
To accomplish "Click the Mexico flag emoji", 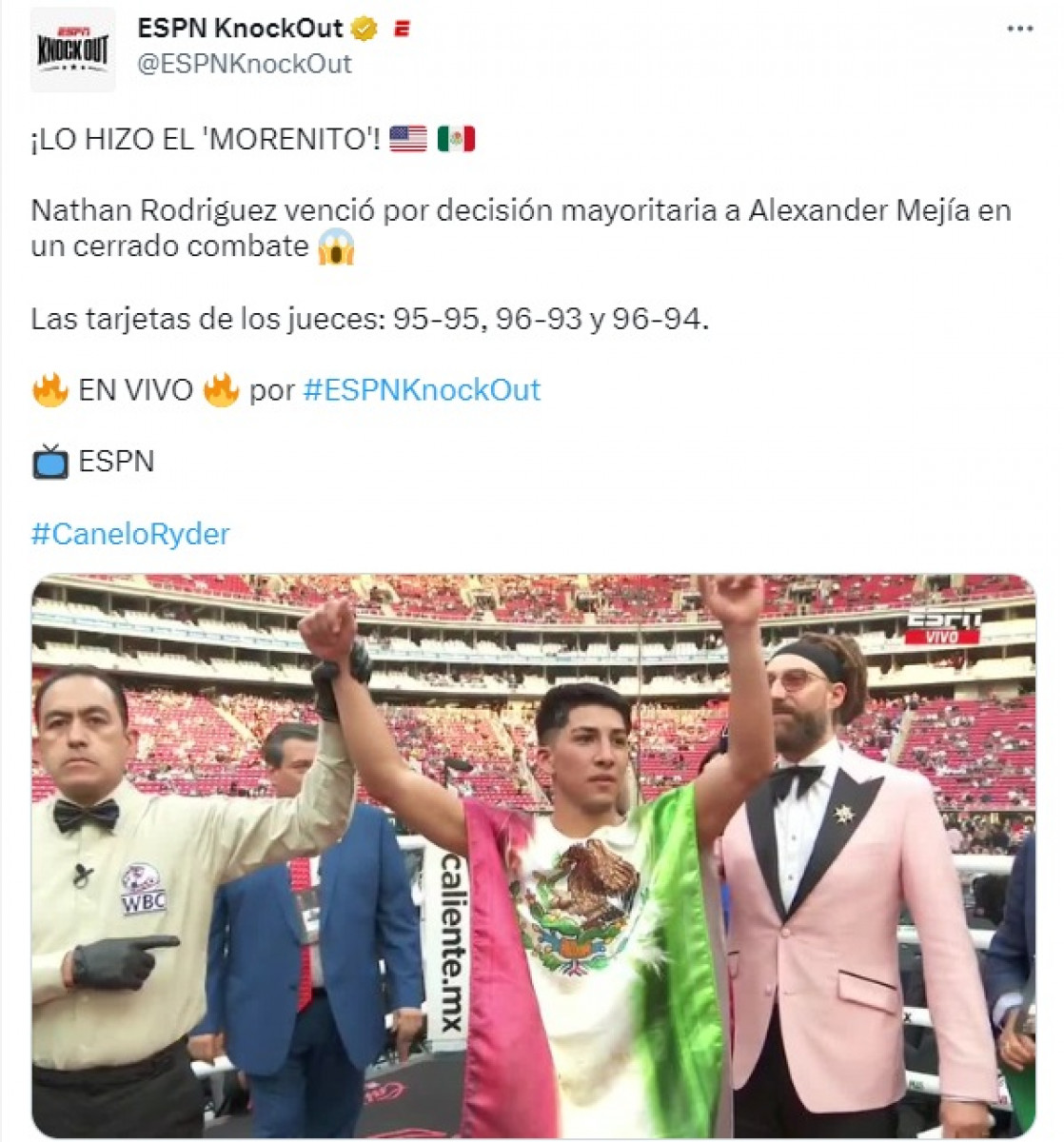I will [x=456, y=139].
